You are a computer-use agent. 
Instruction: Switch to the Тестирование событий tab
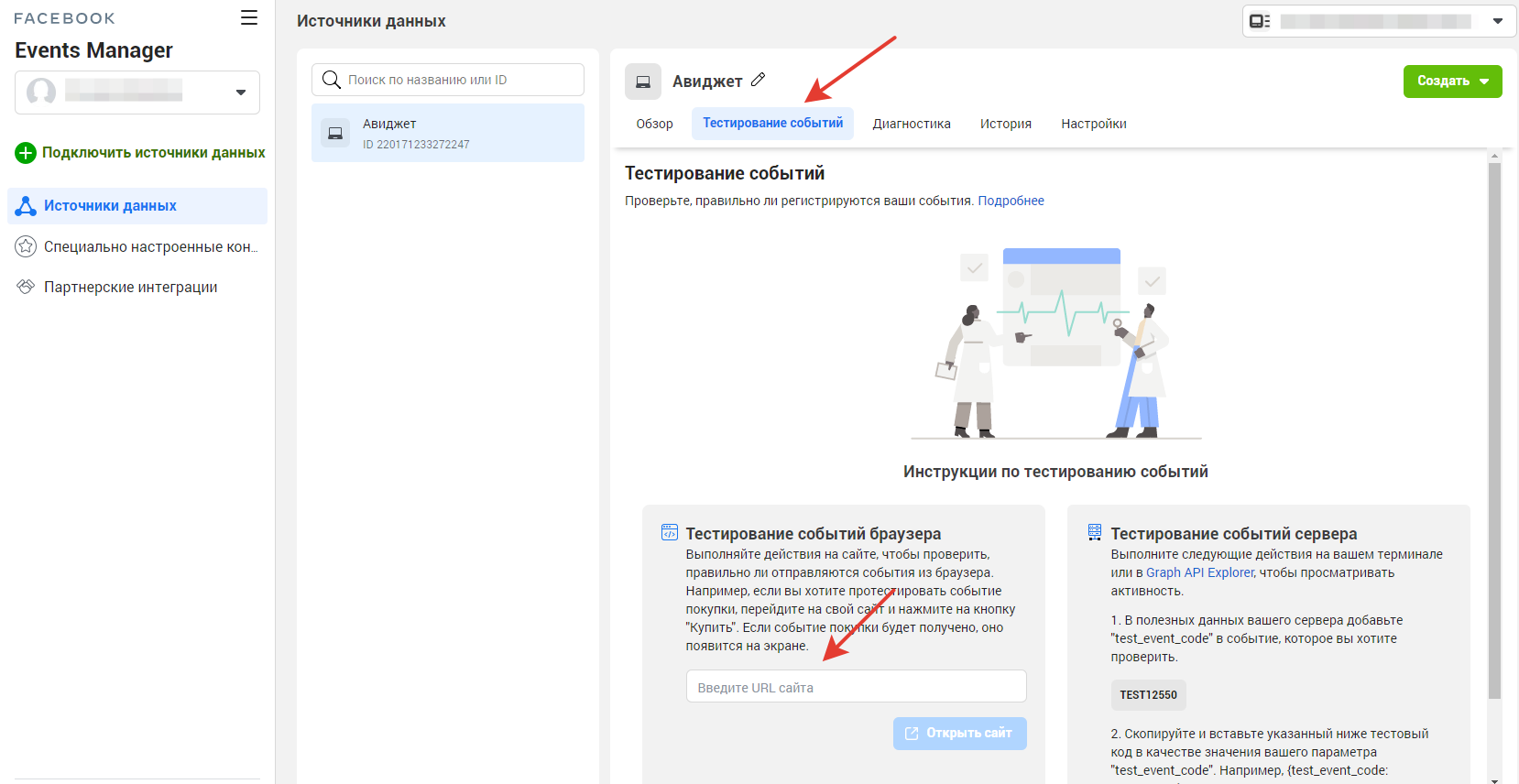pos(772,124)
